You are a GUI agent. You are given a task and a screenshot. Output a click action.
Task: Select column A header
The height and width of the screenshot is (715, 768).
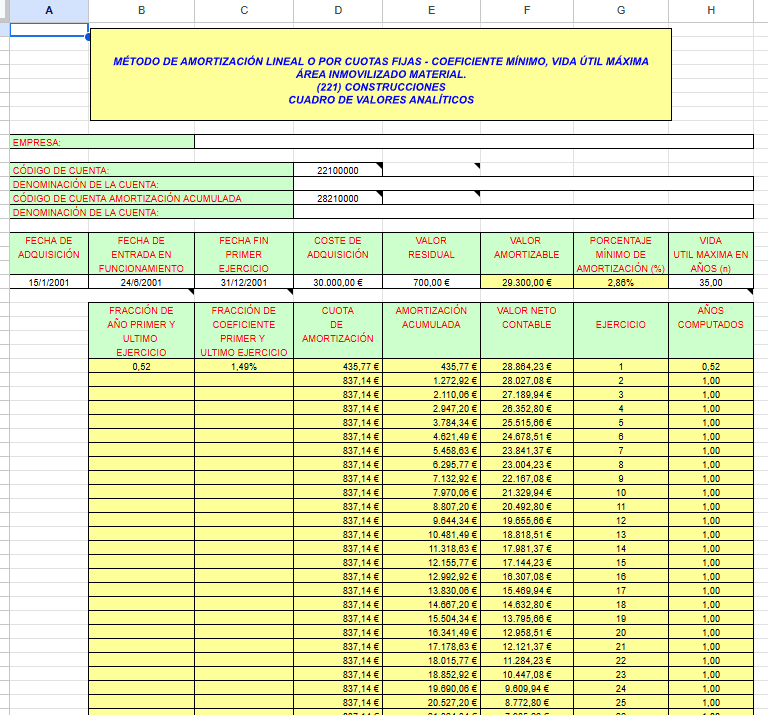pyautogui.click(x=49, y=10)
